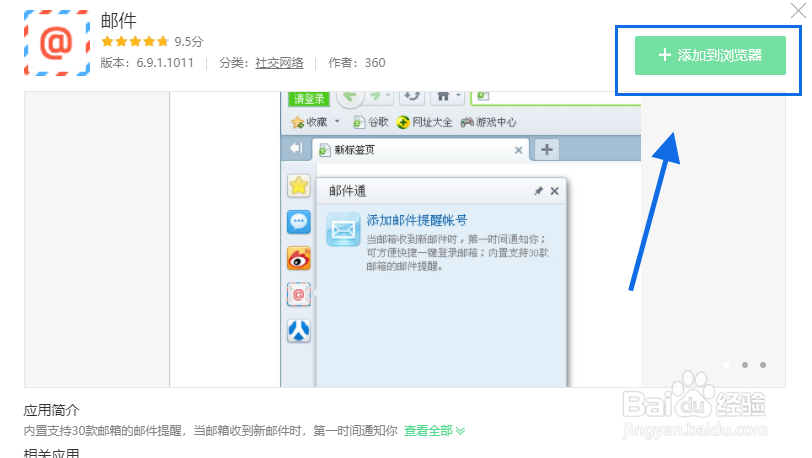Close the 邮件通 panel
Screen dimensions: 812x458
click(555, 191)
